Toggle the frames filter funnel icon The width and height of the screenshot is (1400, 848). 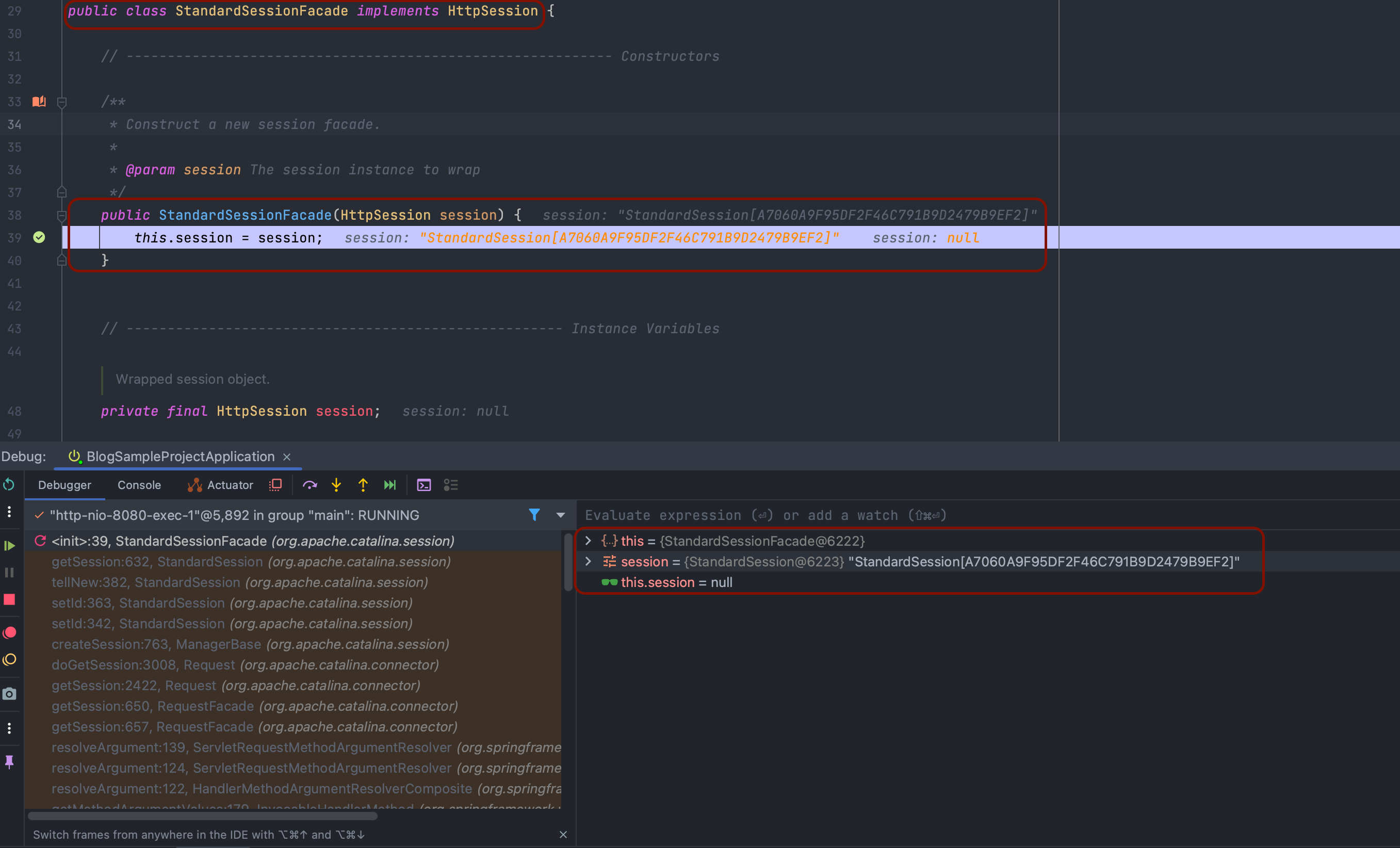(534, 515)
